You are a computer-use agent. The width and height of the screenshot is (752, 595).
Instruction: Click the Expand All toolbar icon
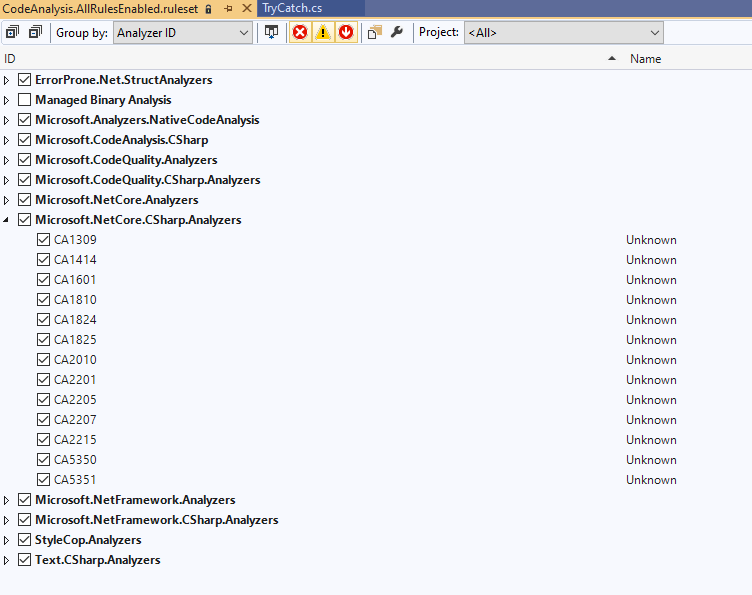point(12,33)
